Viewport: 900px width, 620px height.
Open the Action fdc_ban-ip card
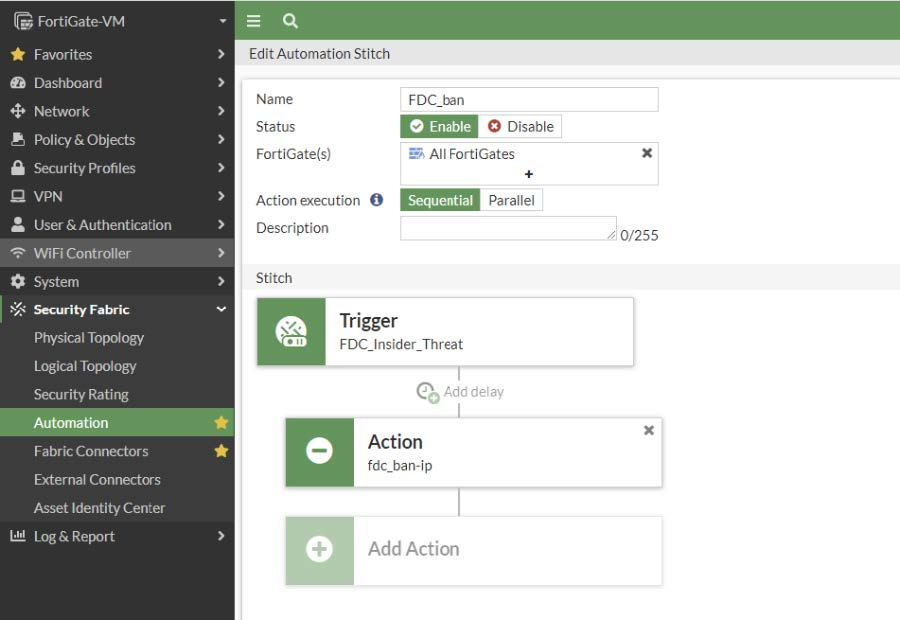pos(474,452)
